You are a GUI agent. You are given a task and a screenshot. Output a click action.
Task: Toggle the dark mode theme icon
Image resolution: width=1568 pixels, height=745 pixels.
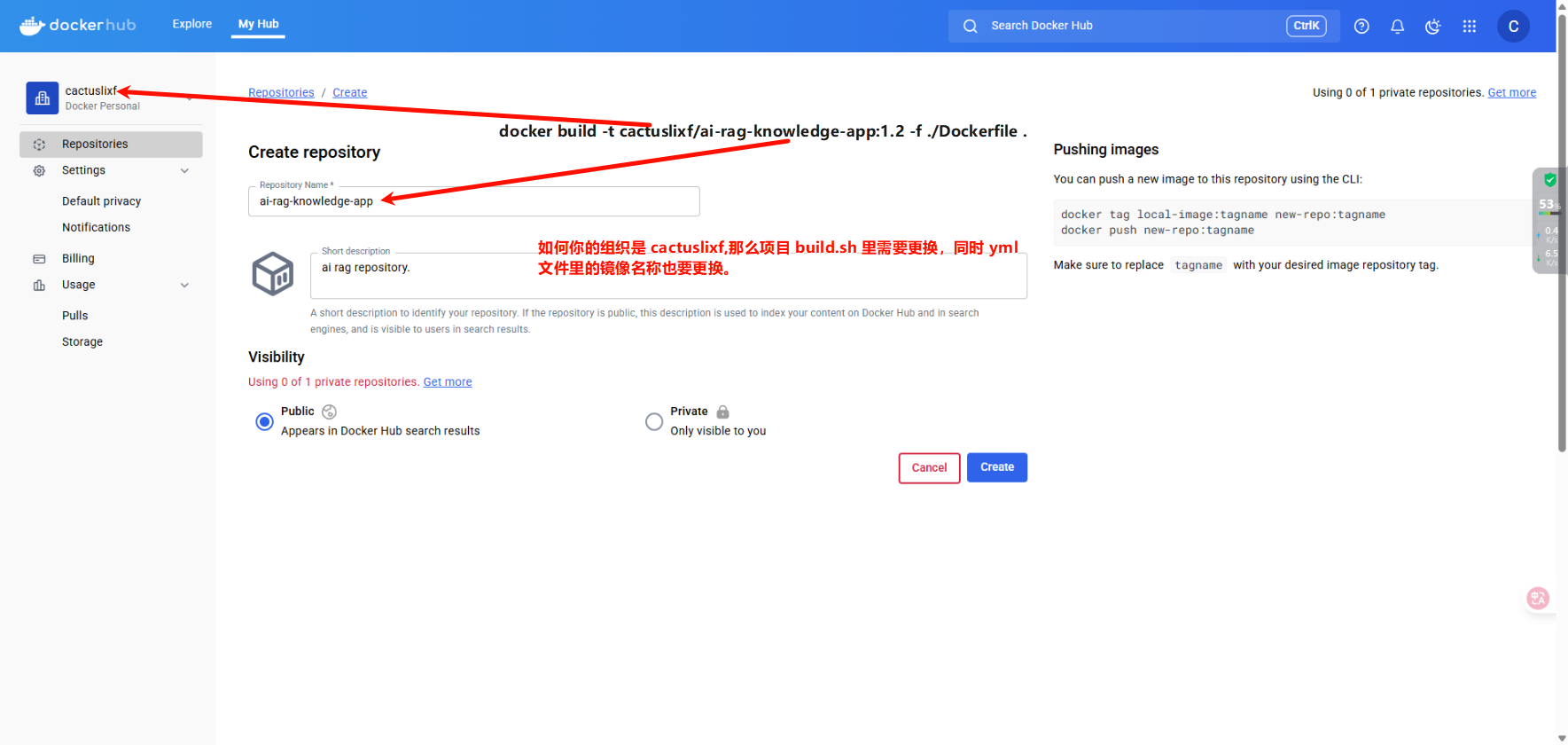click(1432, 27)
